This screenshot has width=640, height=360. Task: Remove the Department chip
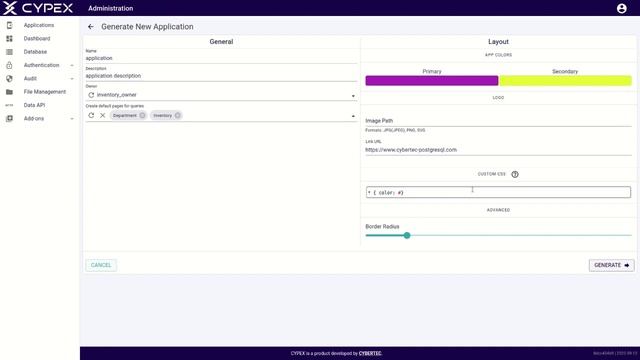142,116
